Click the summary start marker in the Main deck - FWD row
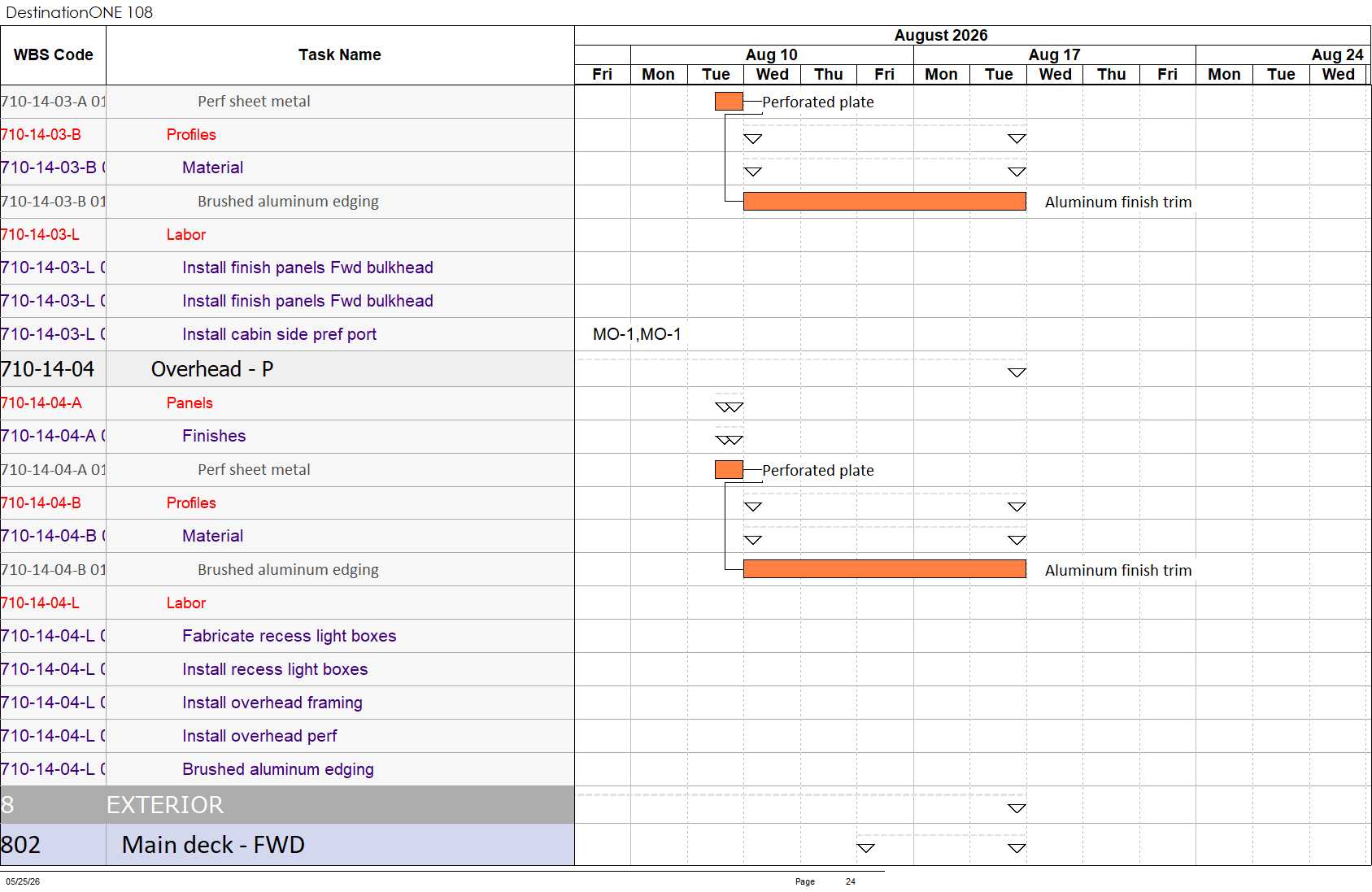Screen dimensions: 1372x892 866,848
